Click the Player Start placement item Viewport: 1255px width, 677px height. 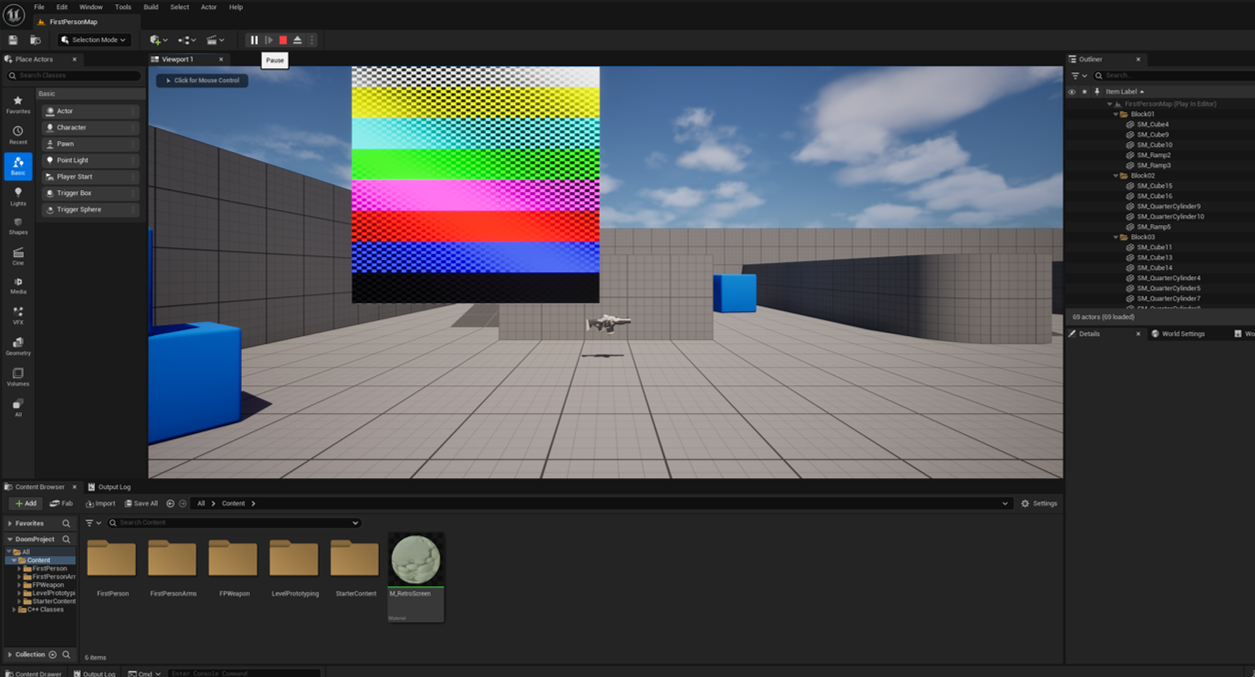point(90,176)
